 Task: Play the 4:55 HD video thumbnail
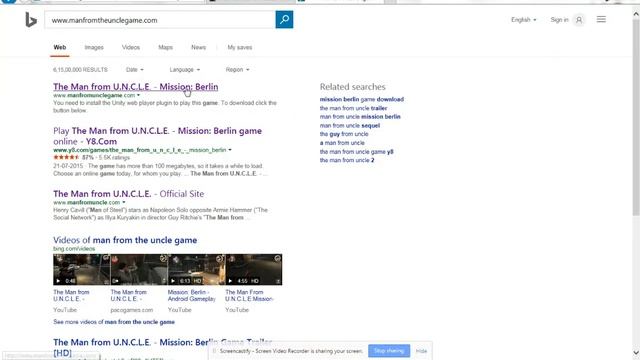tap(253, 269)
